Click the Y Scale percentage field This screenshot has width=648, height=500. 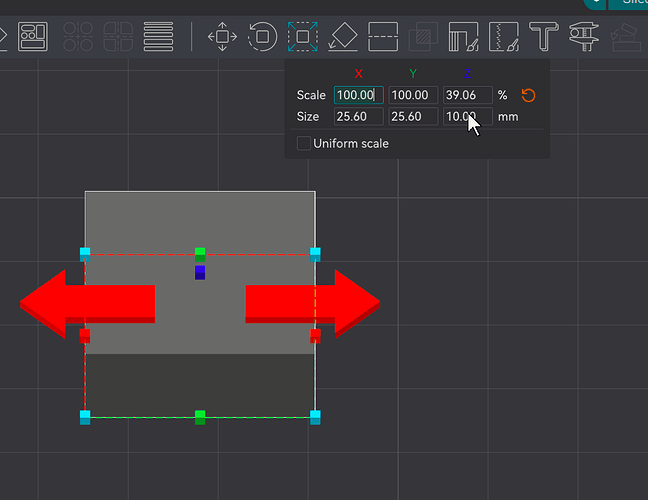pos(413,95)
